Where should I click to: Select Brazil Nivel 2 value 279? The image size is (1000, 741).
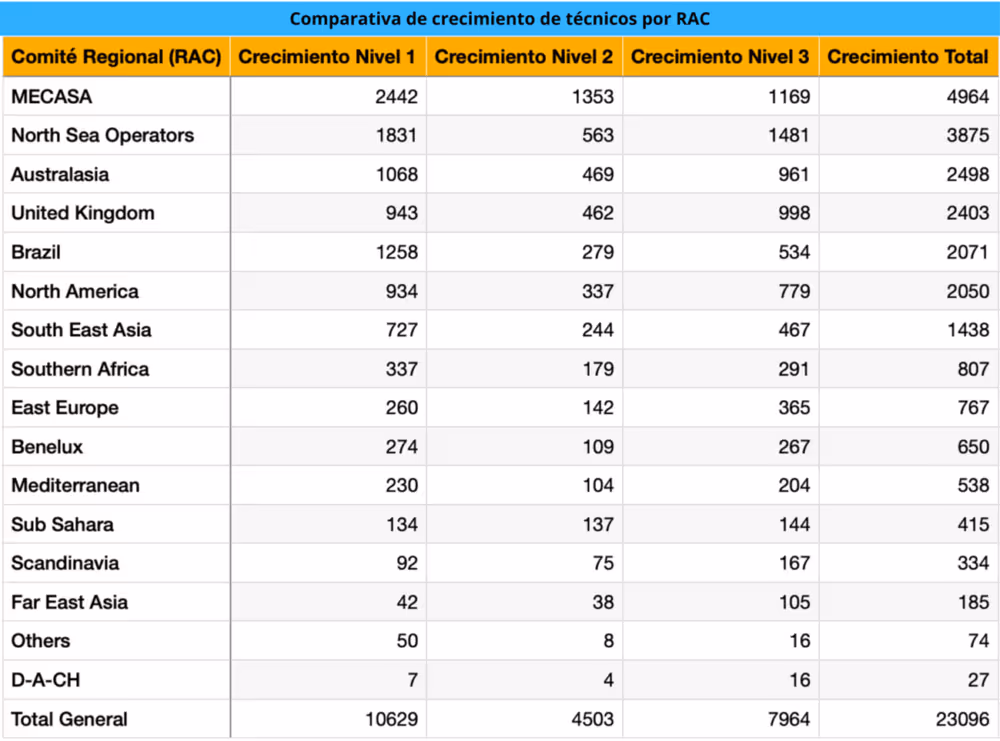tap(598, 252)
